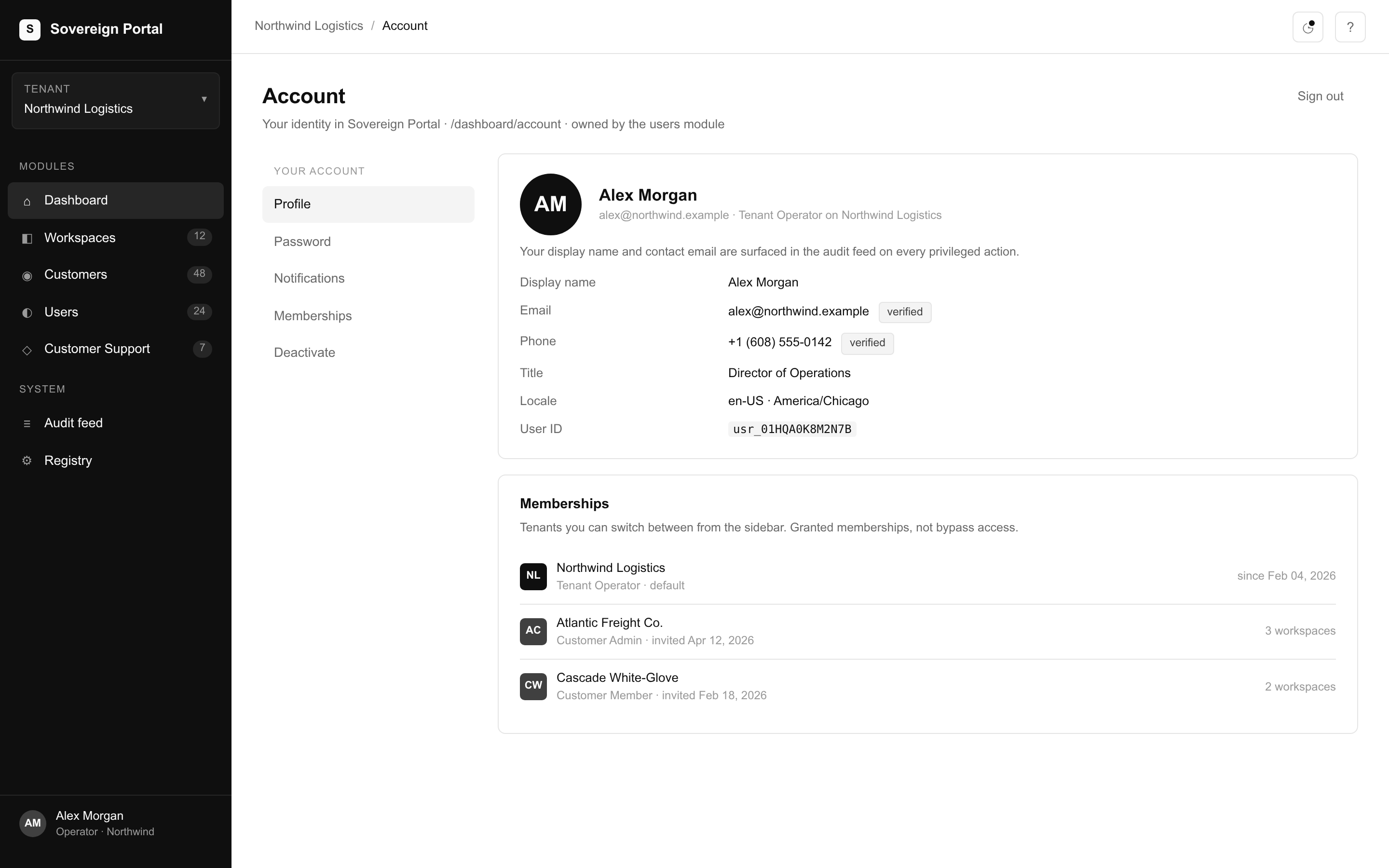Expand the tenant selector dropdown arrow
1389x868 pixels.
click(204, 99)
